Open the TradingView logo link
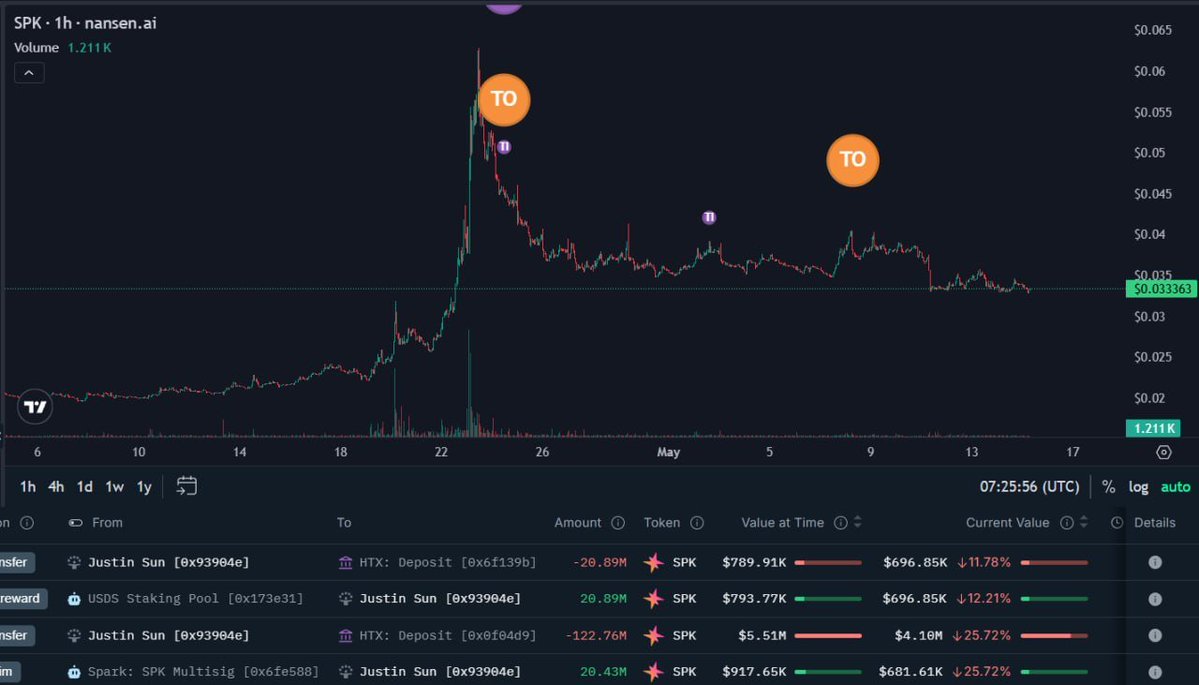This screenshot has width=1199, height=685. click(x=35, y=407)
